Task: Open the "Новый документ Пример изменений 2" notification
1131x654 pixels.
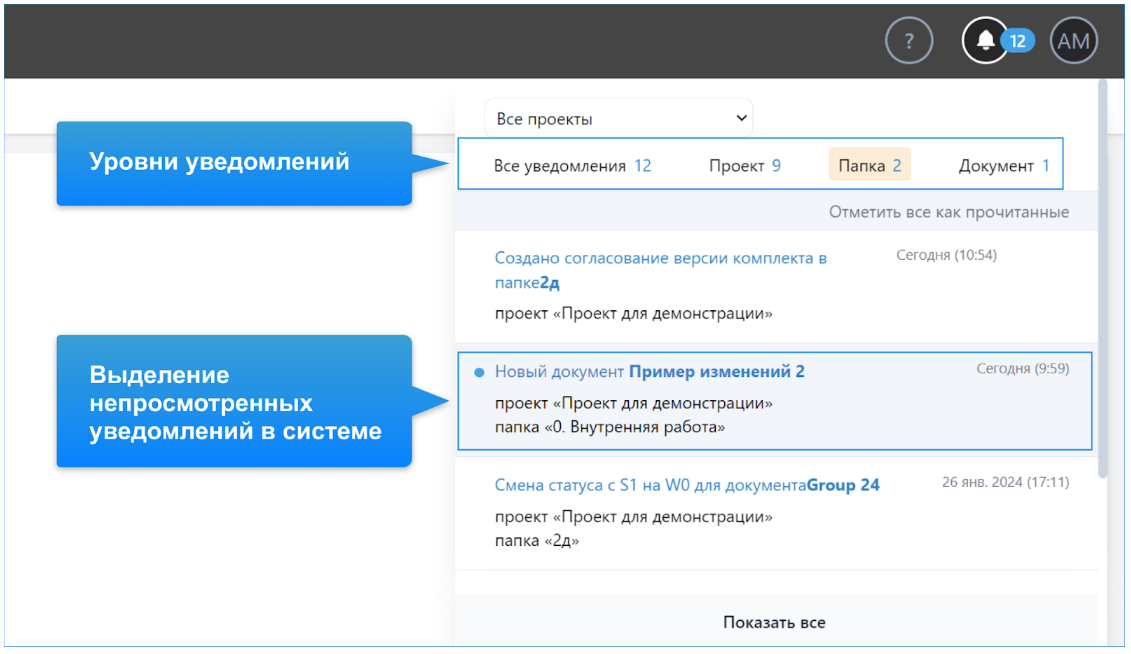Action: pyautogui.click(x=650, y=372)
